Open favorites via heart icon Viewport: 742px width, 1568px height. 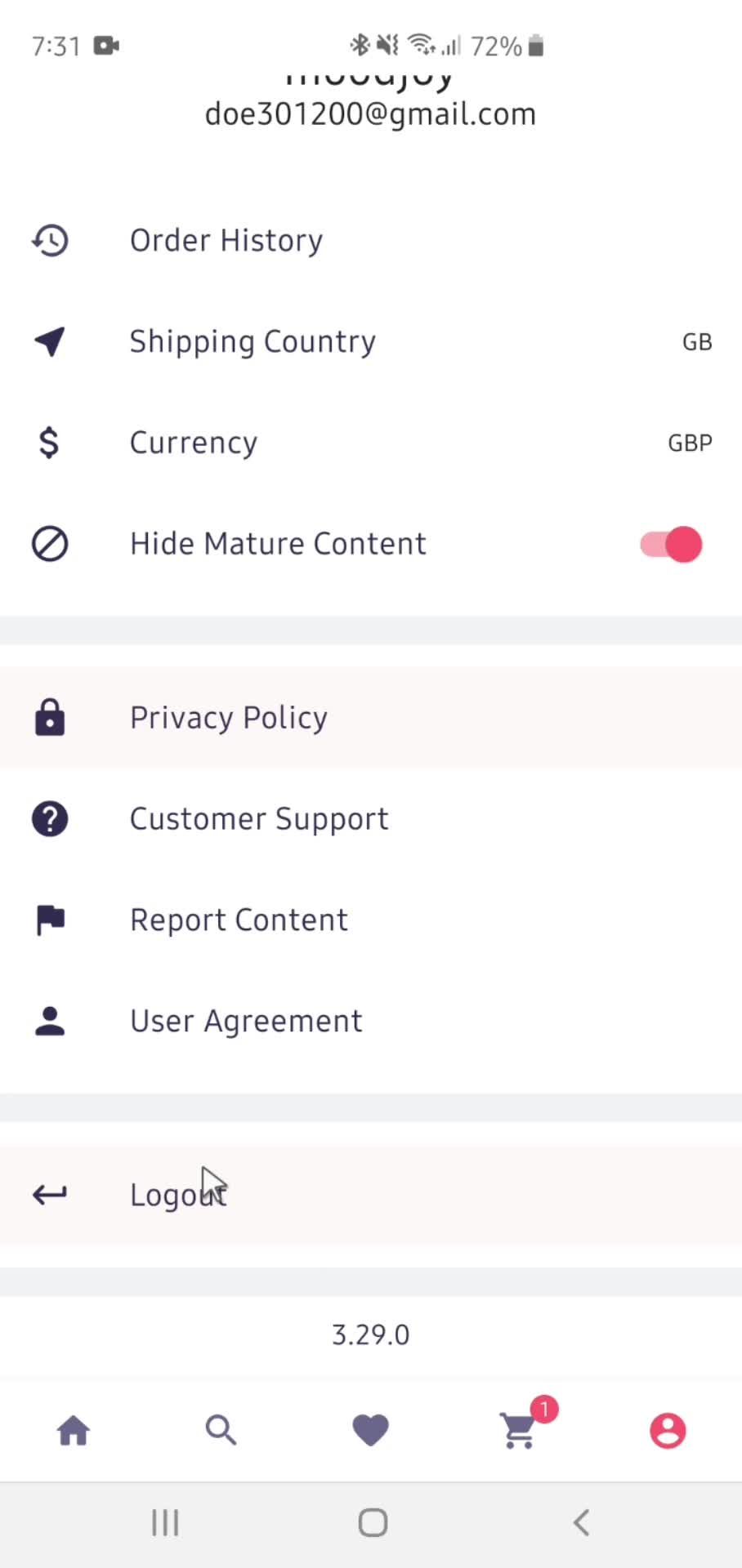point(370,1430)
